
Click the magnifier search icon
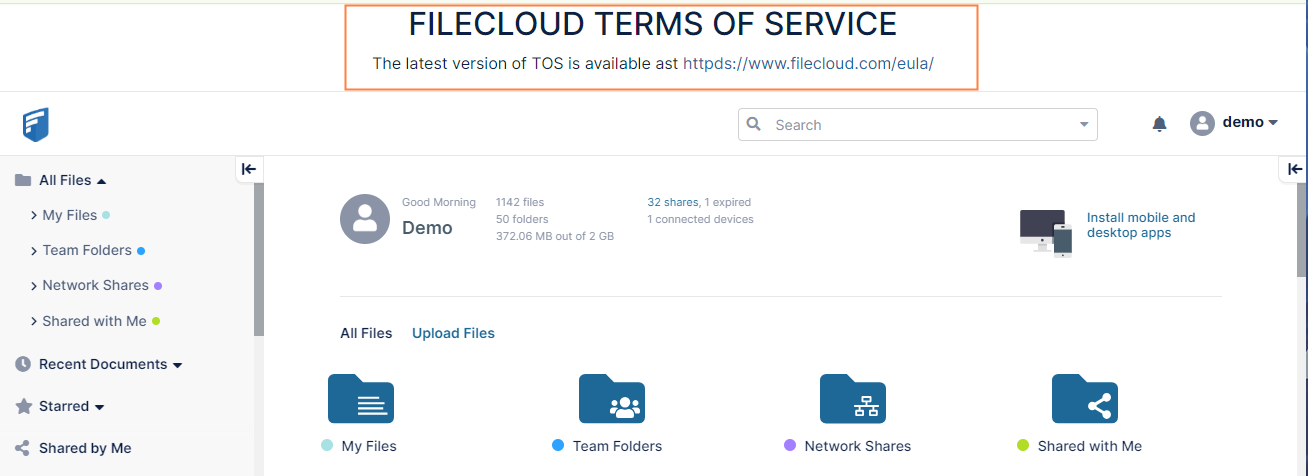754,124
